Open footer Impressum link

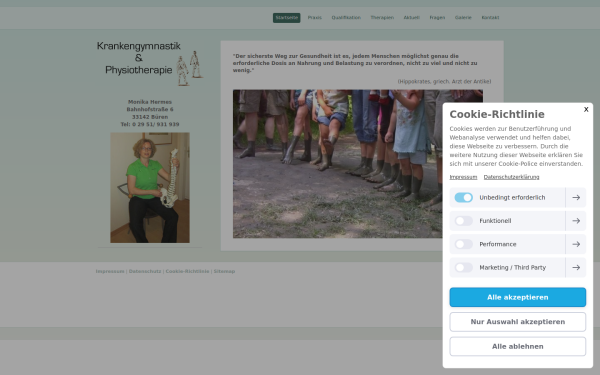110,271
